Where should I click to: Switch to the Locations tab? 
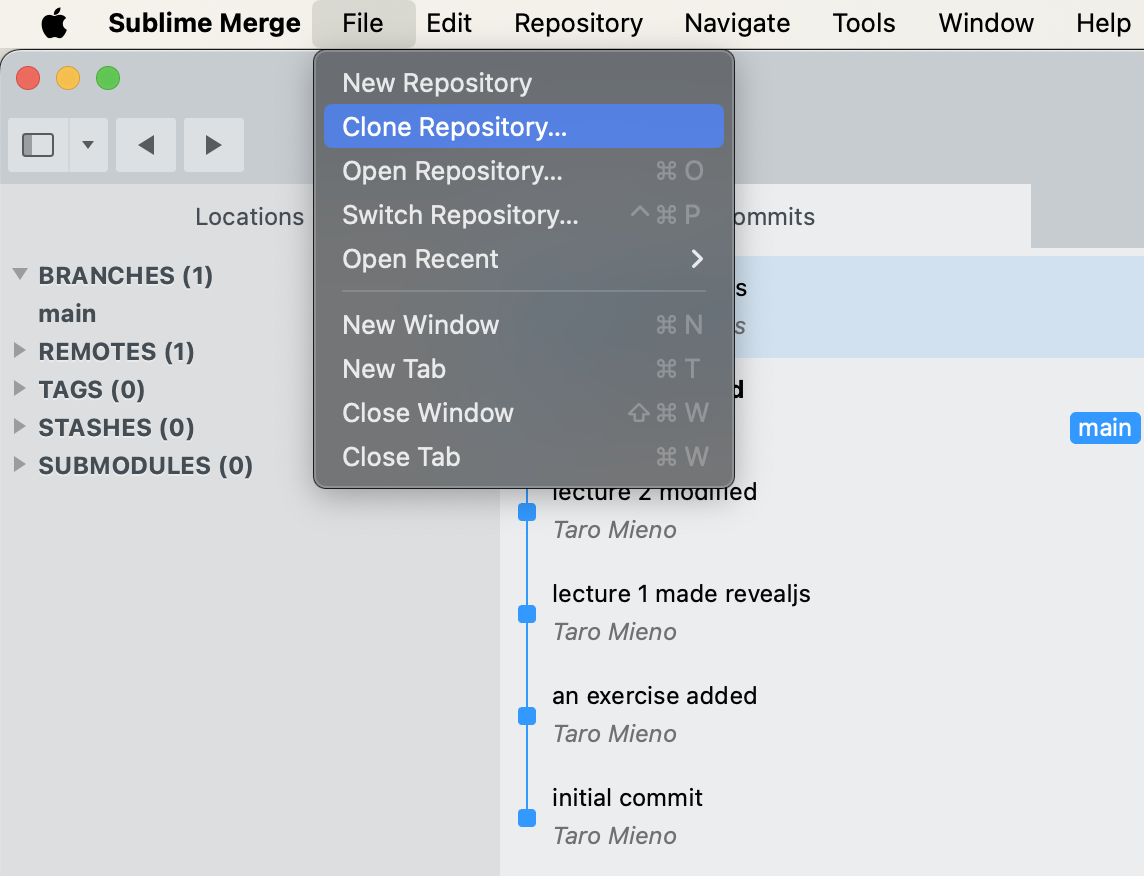tap(249, 217)
